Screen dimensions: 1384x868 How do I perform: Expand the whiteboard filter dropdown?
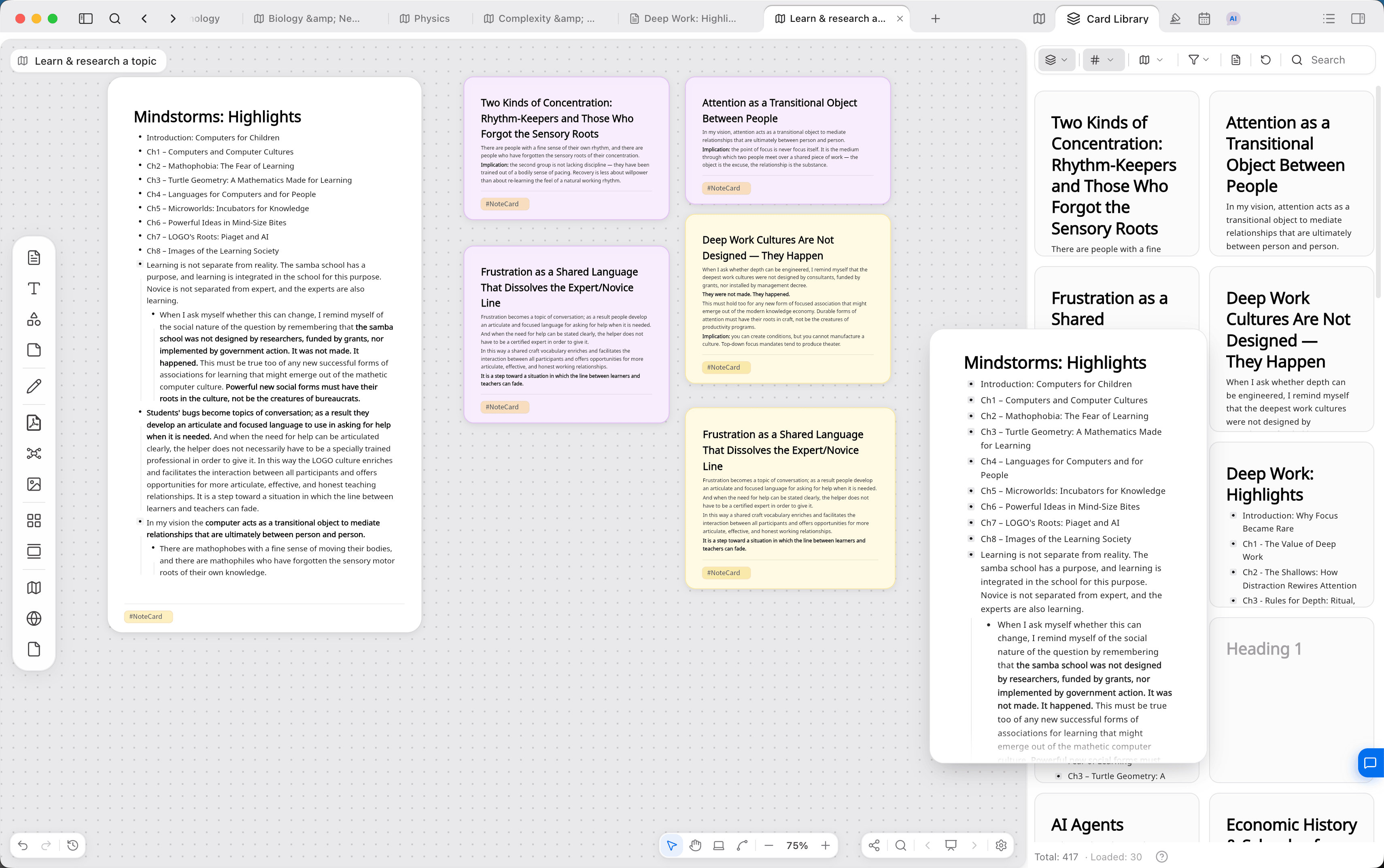click(x=1151, y=60)
